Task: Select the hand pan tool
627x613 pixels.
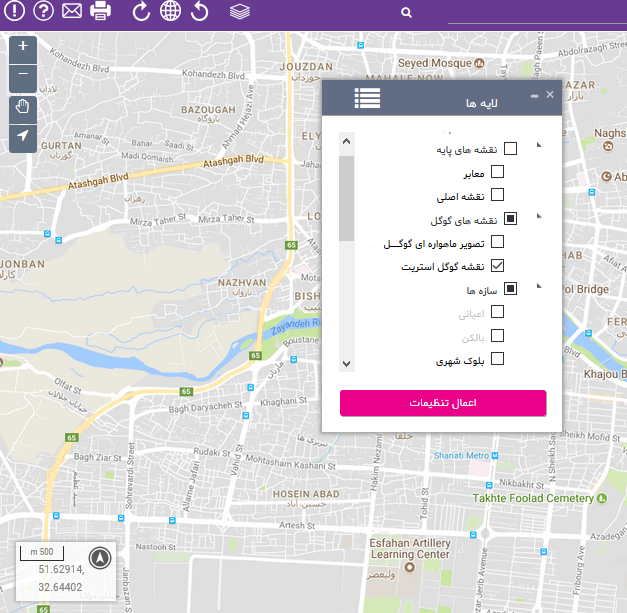Action: (x=23, y=109)
